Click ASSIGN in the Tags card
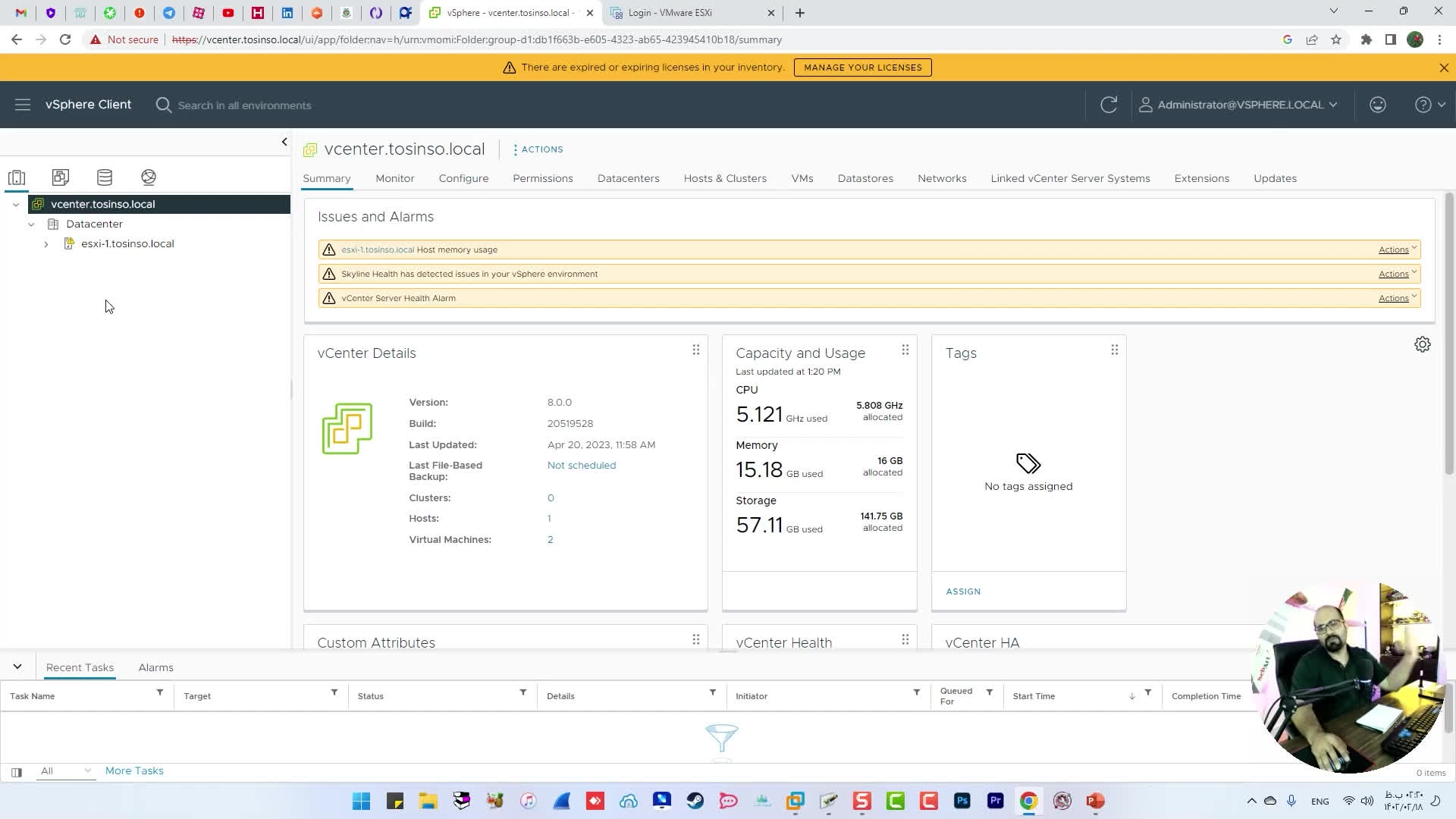Screen dimensions: 1456x819 [x=963, y=591]
